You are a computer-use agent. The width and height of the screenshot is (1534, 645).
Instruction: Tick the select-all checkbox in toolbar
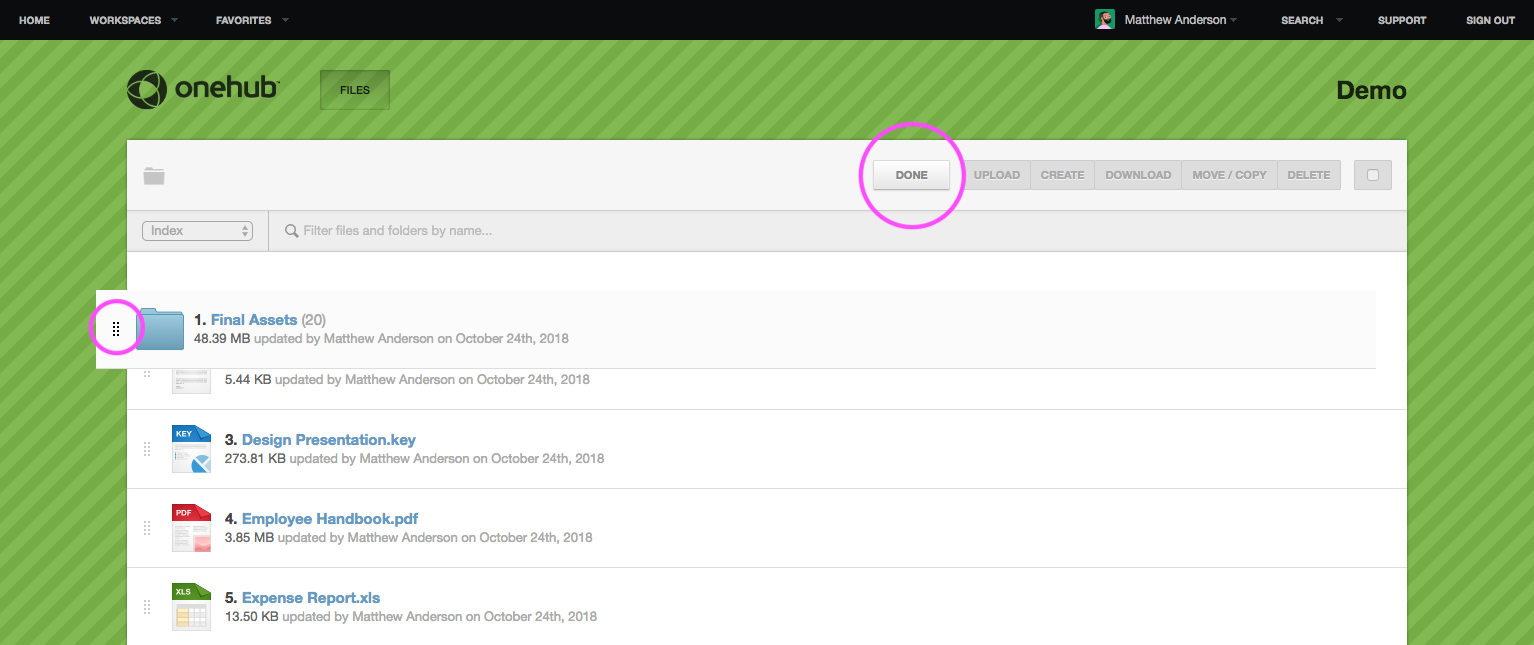click(x=1373, y=175)
